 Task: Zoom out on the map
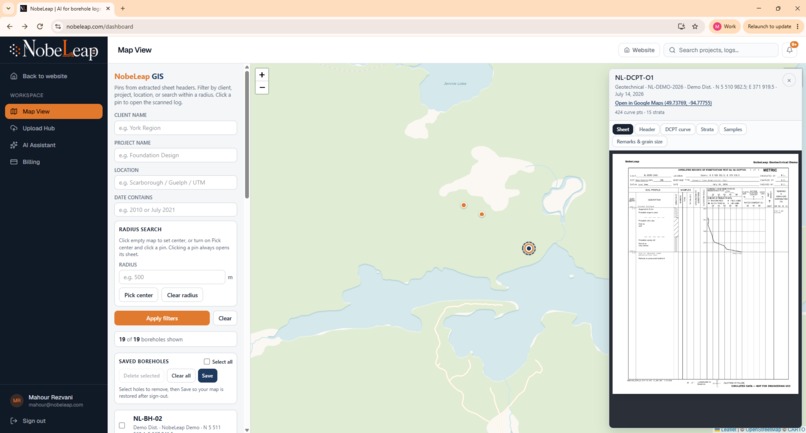pyautogui.click(x=262, y=87)
